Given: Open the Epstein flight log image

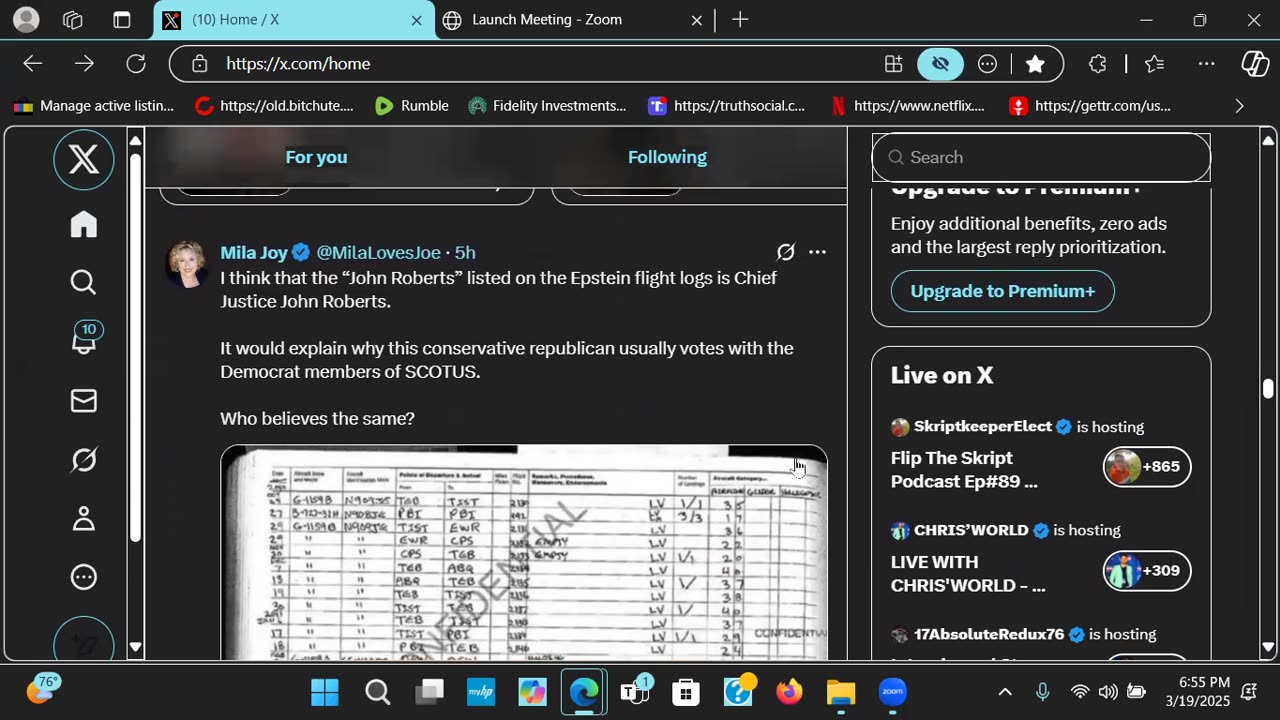Looking at the screenshot, I should point(524,552).
